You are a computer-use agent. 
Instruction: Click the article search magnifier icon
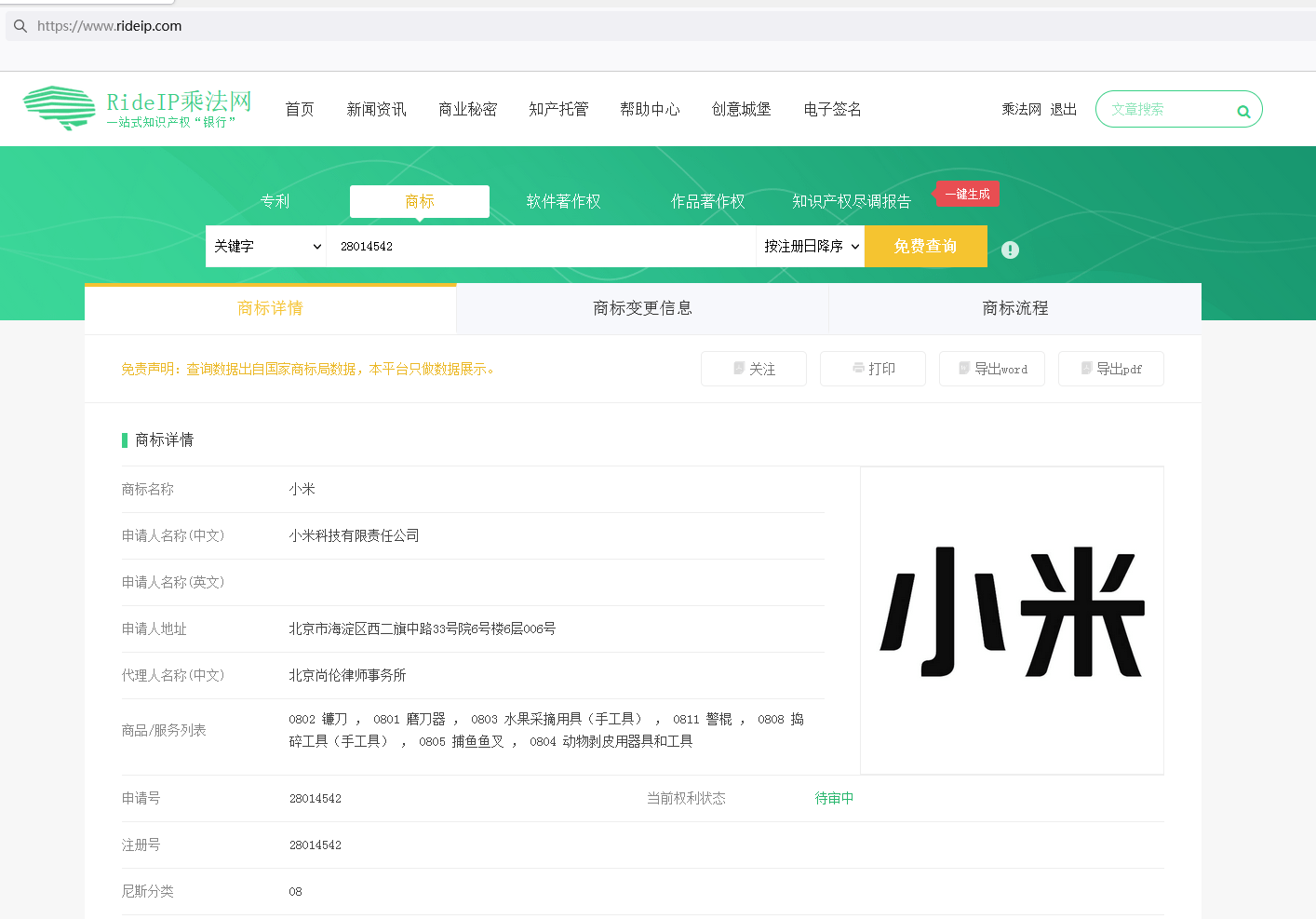[1243, 112]
